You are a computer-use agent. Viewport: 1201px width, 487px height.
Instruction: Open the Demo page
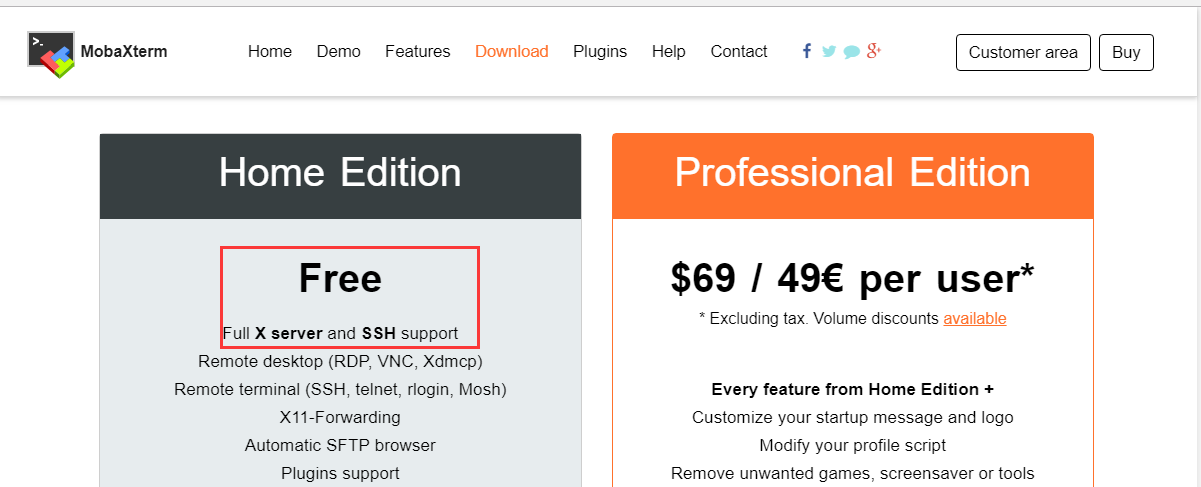click(x=339, y=51)
